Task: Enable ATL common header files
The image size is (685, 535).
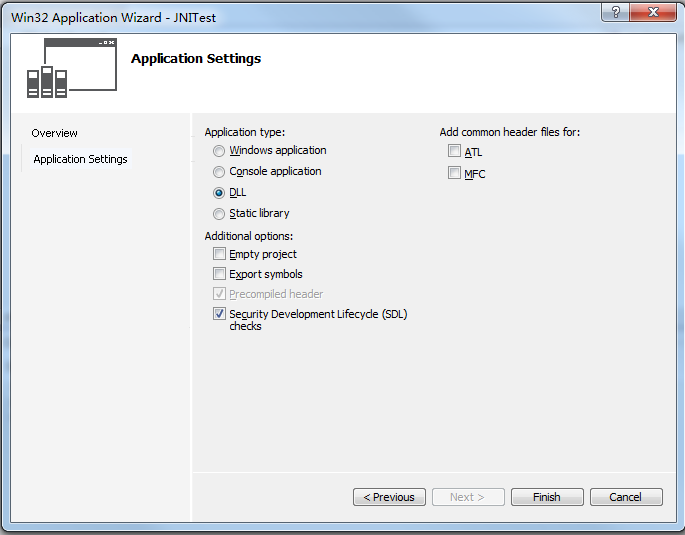Action: point(455,152)
